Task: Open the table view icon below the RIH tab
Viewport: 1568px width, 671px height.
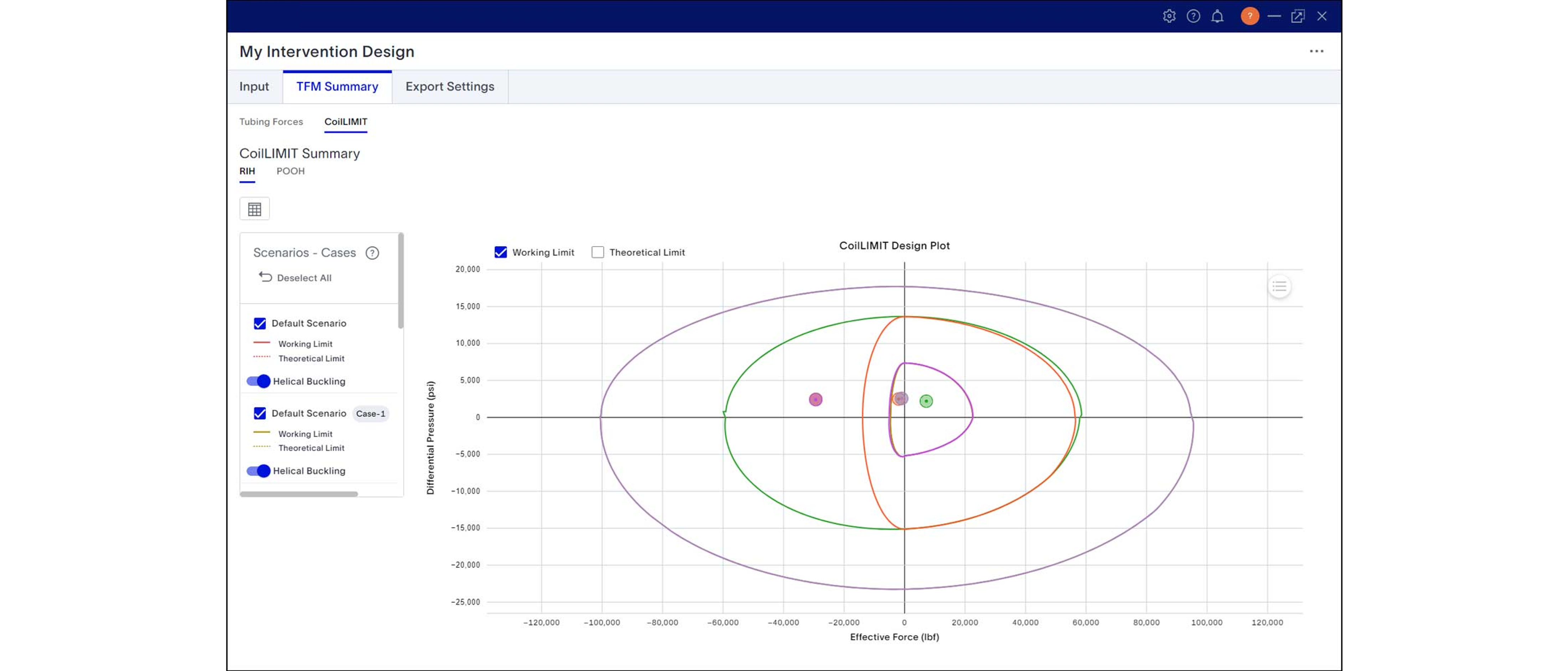Action: pos(254,208)
